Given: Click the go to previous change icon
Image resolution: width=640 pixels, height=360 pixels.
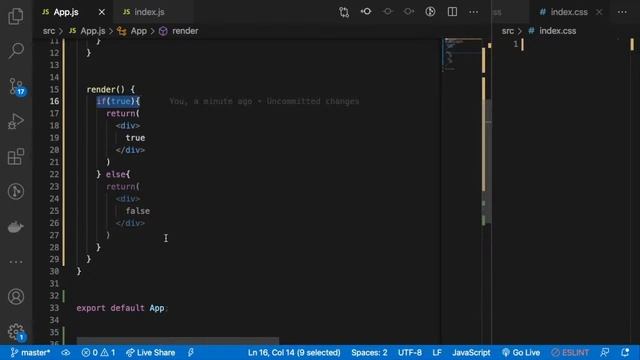Looking at the screenshot, I should (366, 11).
